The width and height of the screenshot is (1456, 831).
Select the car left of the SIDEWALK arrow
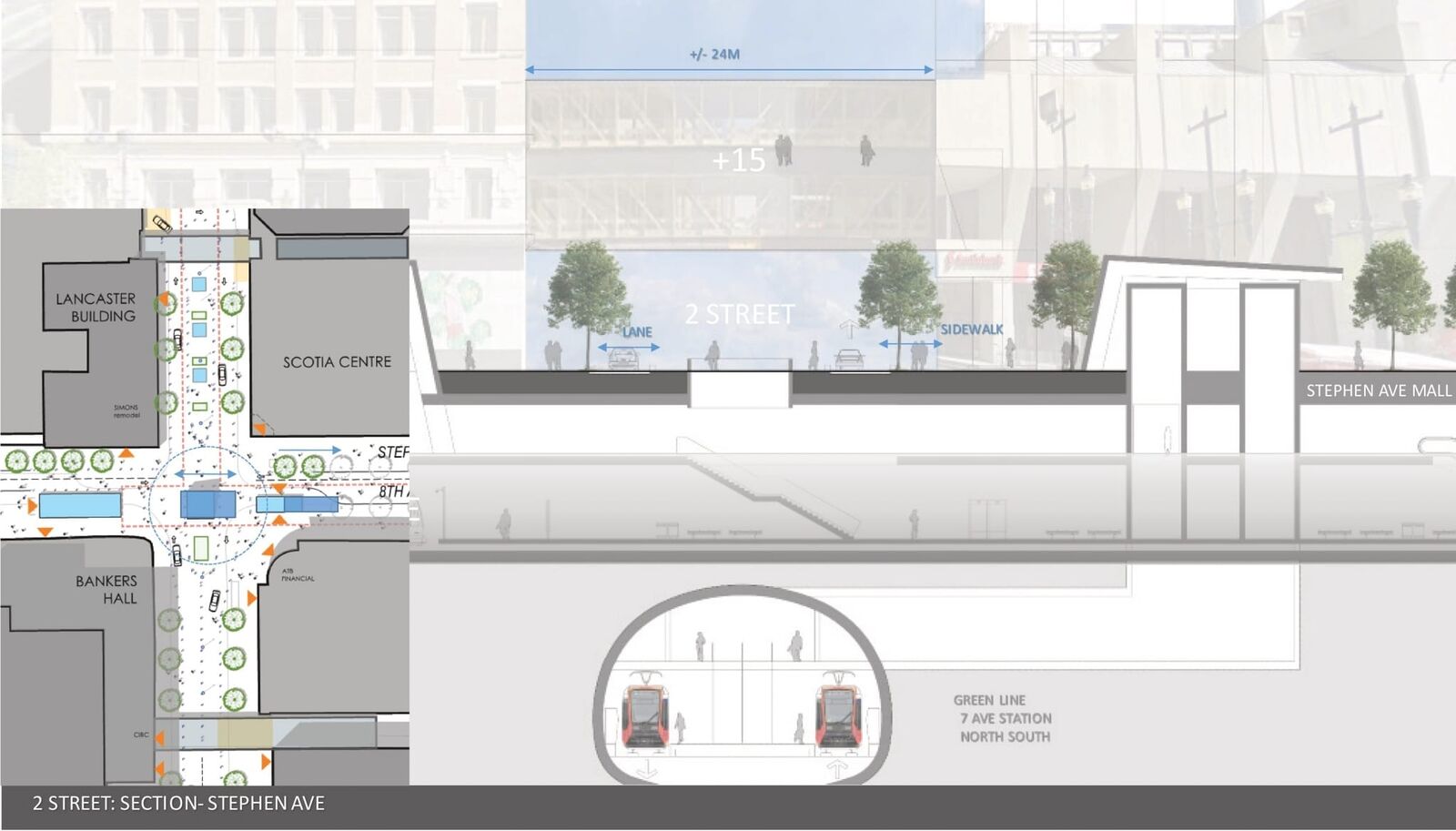[x=850, y=360]
